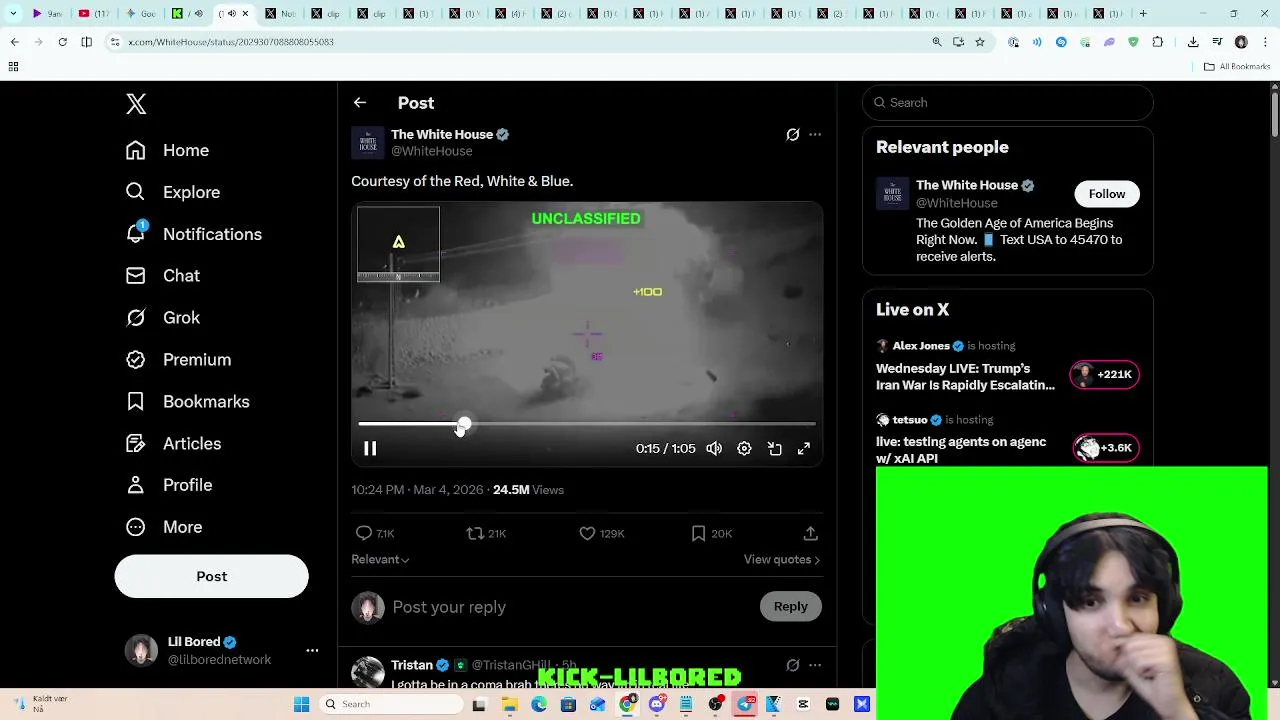Close the active browser tab
This screenshot has height=720, width=1280.
pos(245,14)
